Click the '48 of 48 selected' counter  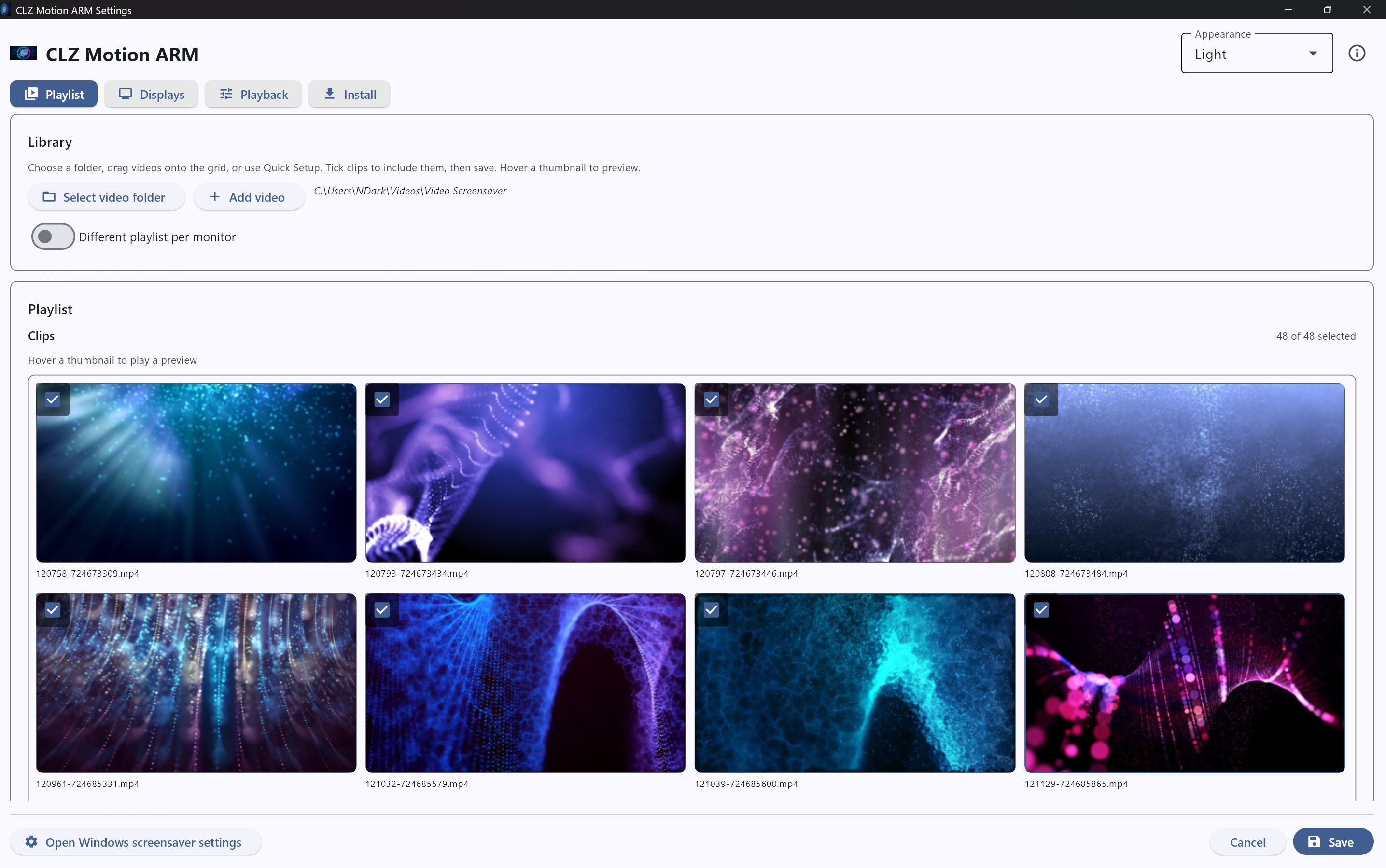coord(1316,336)
